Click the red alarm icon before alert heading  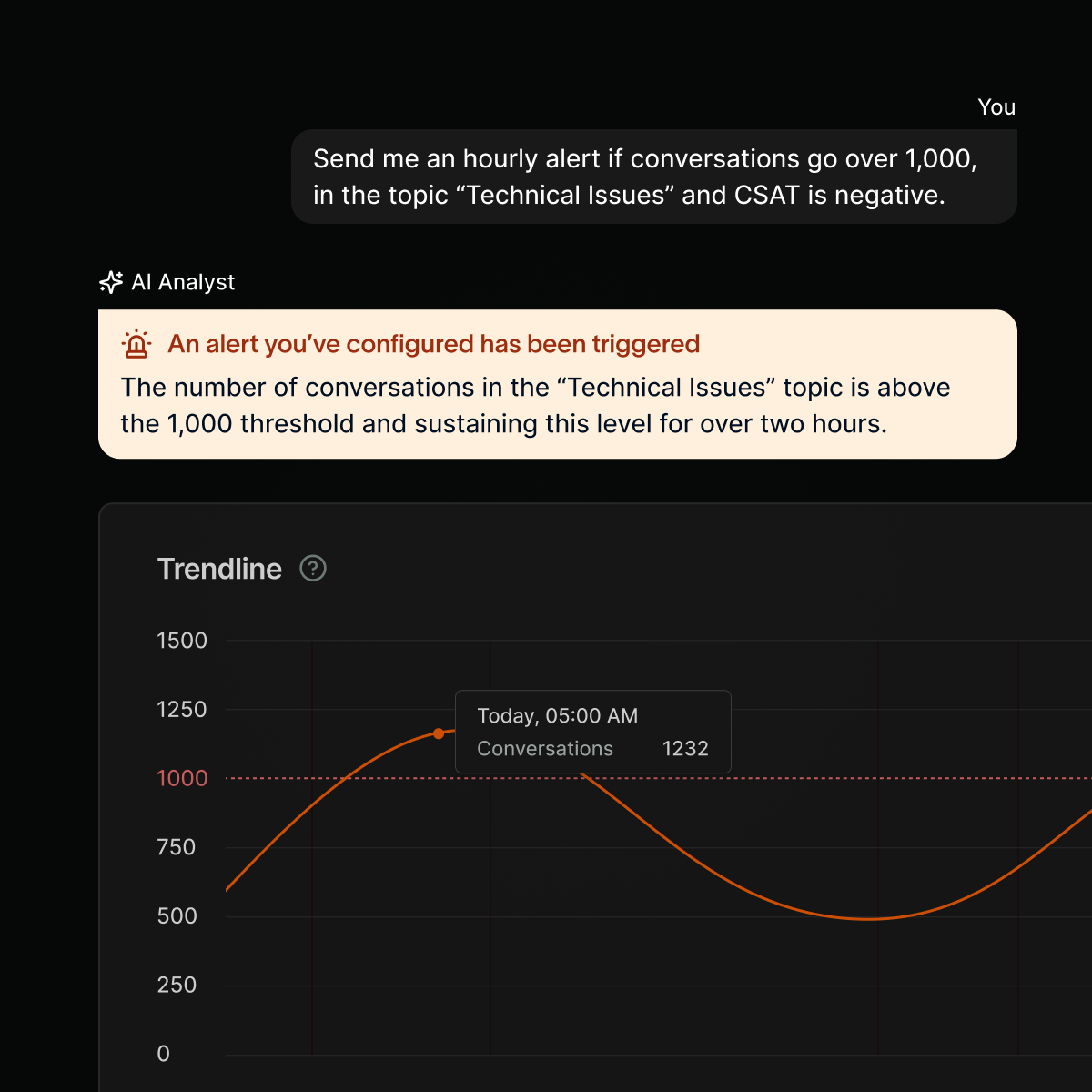coord(135,344)
